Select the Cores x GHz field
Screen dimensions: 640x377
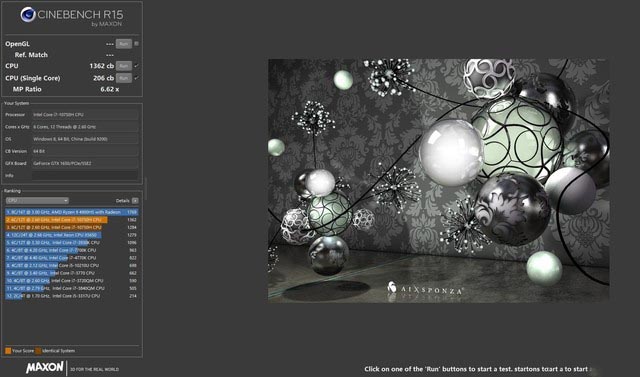point(85,127)
